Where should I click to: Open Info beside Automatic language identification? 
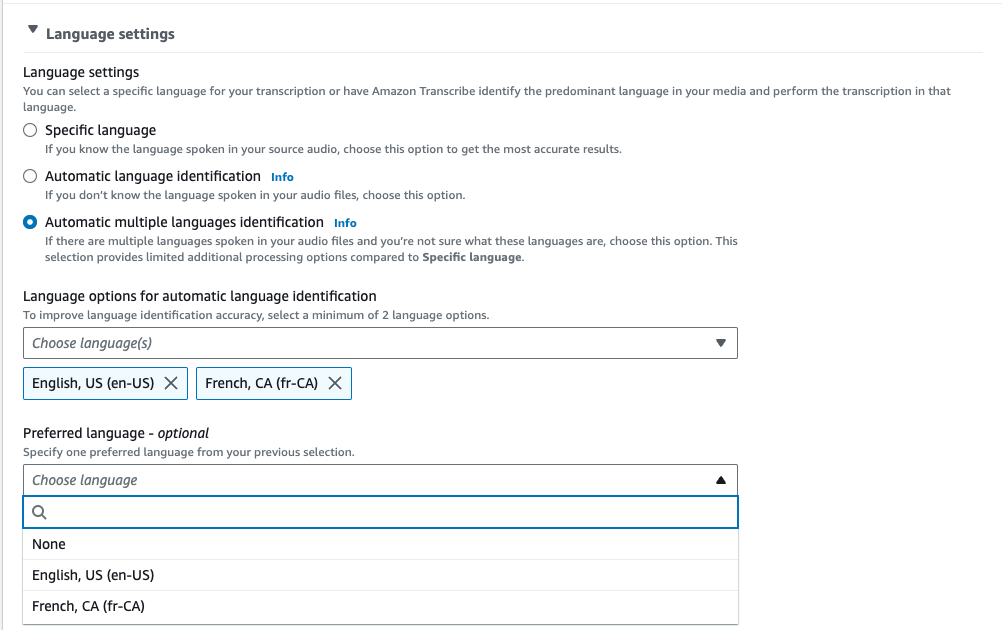(282, 176)
